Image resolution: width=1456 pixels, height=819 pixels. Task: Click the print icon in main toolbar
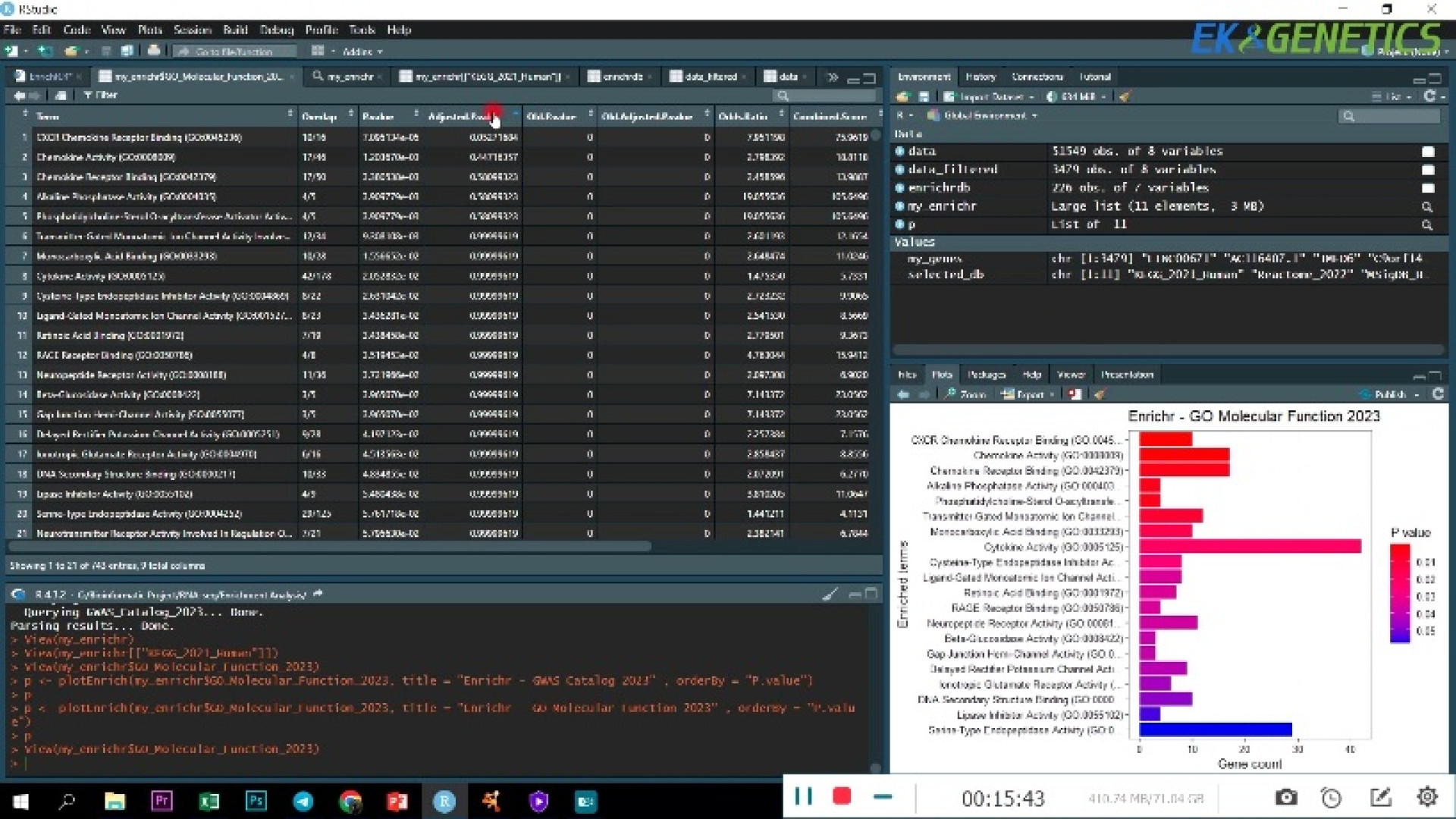click(154, 51)
